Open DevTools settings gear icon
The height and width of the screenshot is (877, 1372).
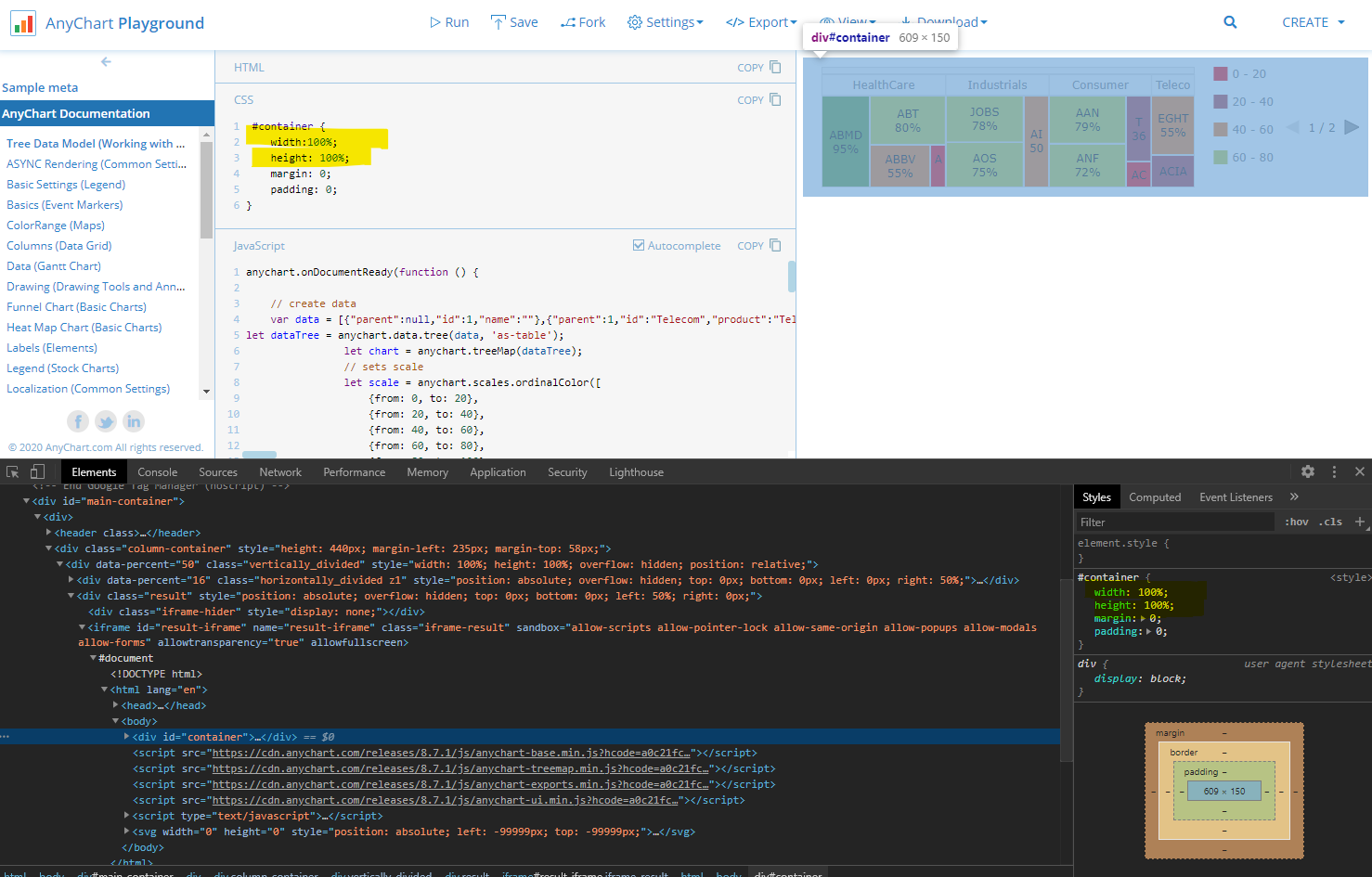point(1308,471)
